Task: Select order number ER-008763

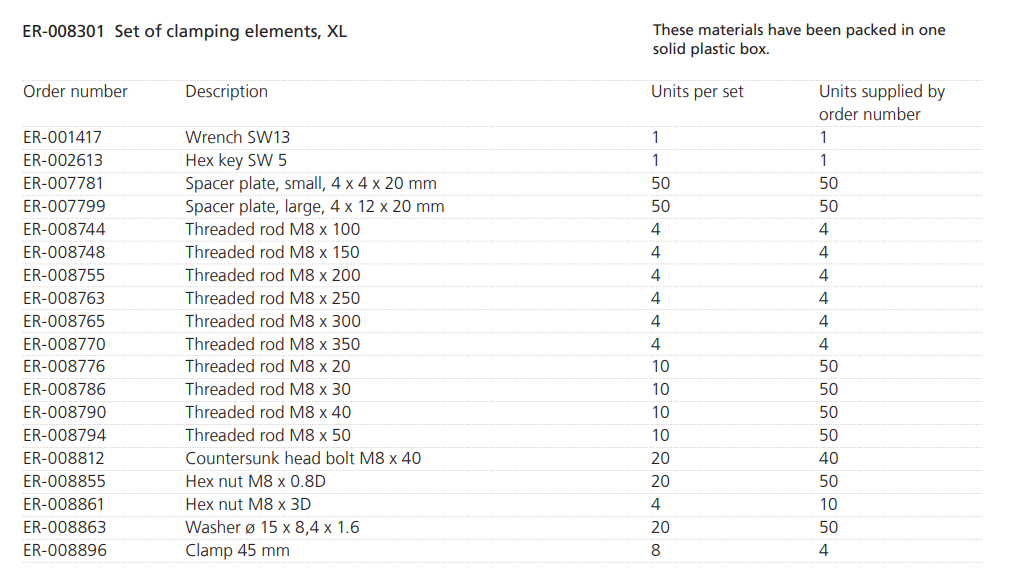Action: tap(63, 298)
